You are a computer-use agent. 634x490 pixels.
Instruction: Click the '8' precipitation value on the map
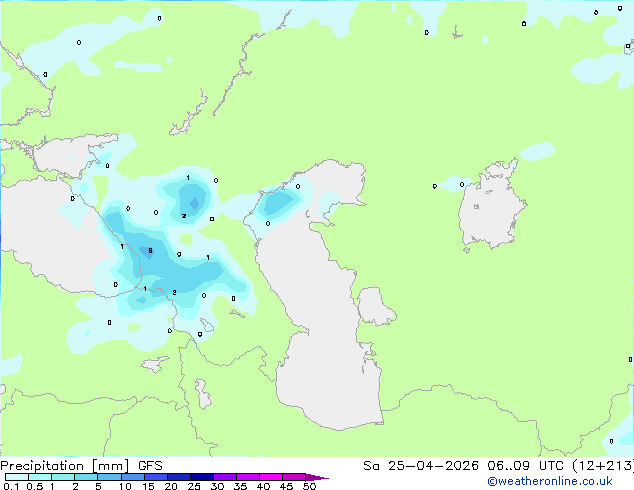[x=150, y=251]
